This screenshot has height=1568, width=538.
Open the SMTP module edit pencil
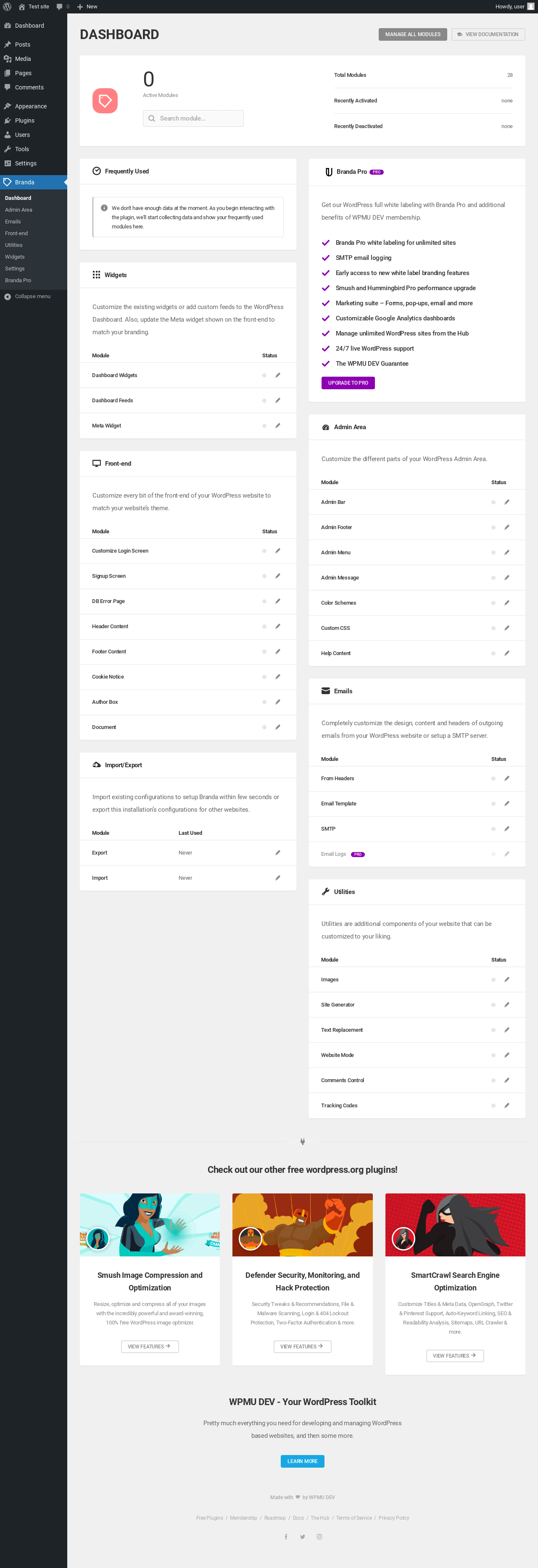[x=507, y=829]
